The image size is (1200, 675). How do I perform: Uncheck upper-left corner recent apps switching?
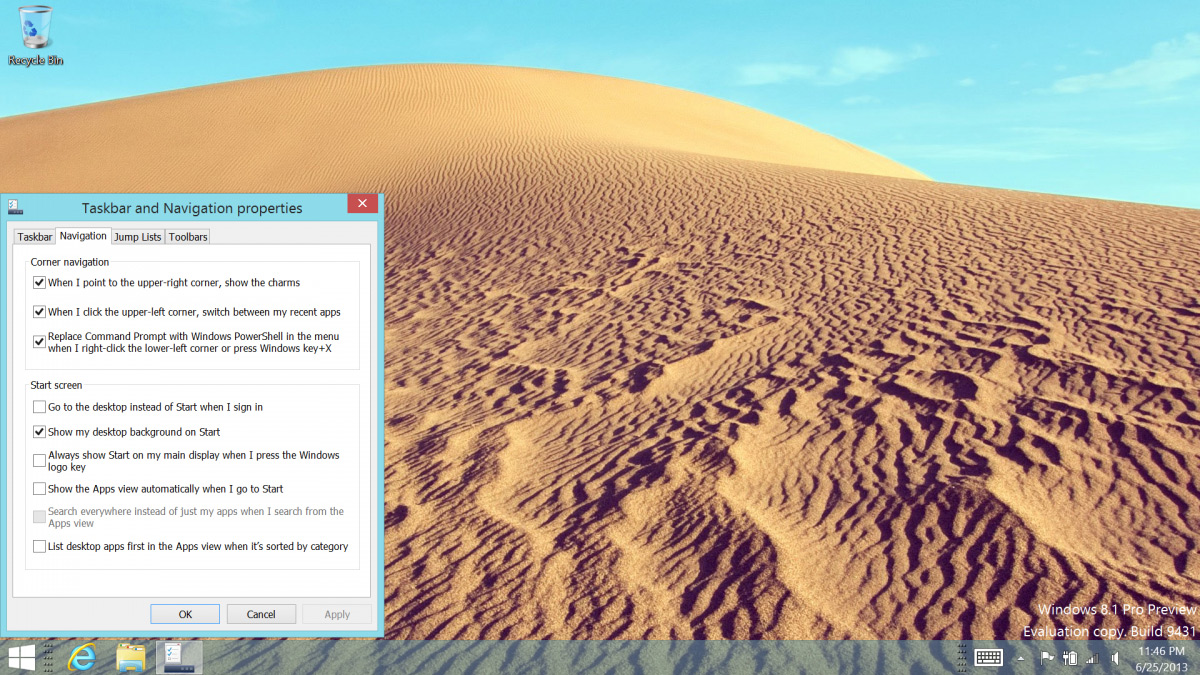(x=39, y=312)
